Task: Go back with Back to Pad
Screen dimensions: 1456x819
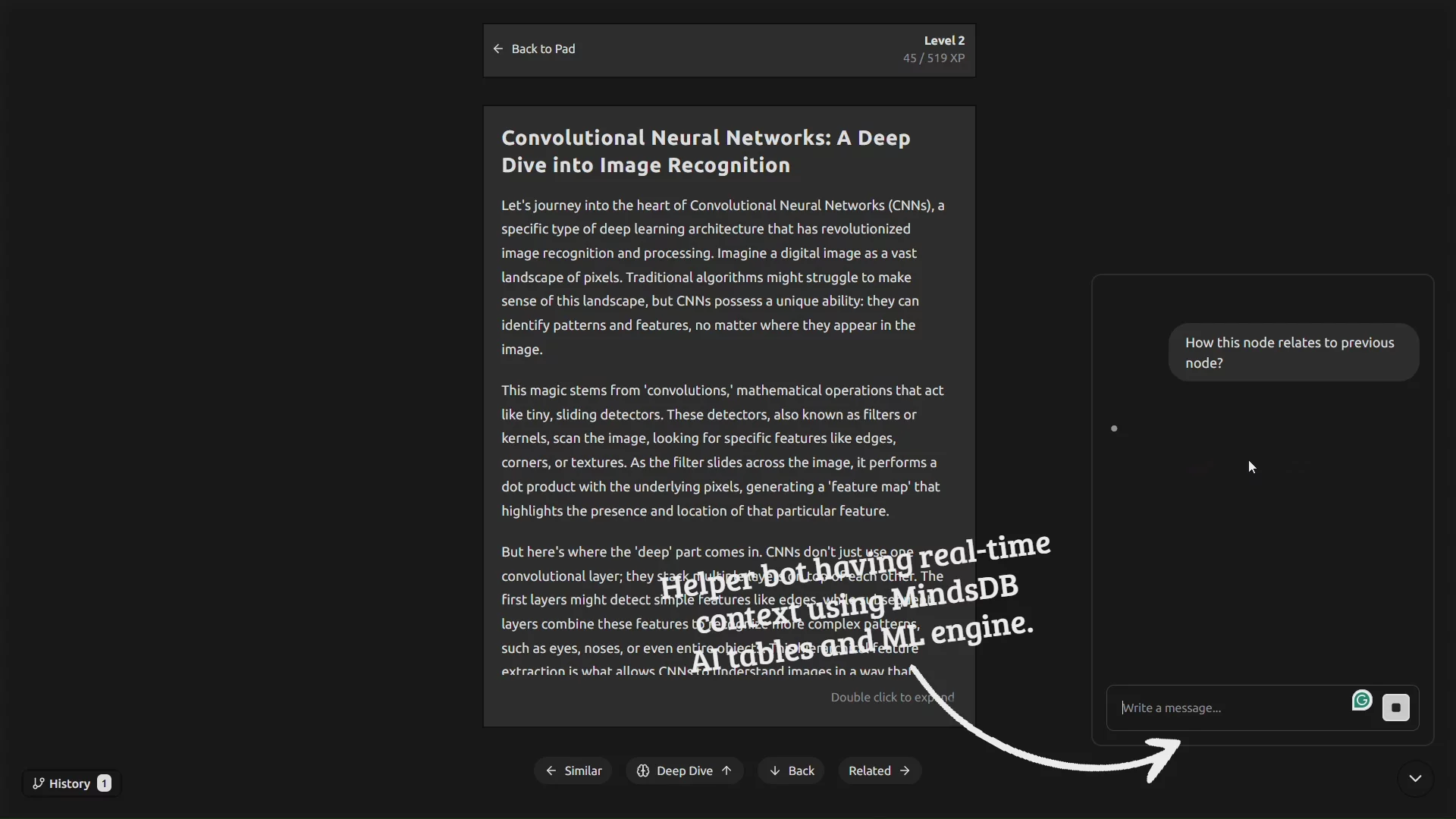Action: [x=534, y=49]
